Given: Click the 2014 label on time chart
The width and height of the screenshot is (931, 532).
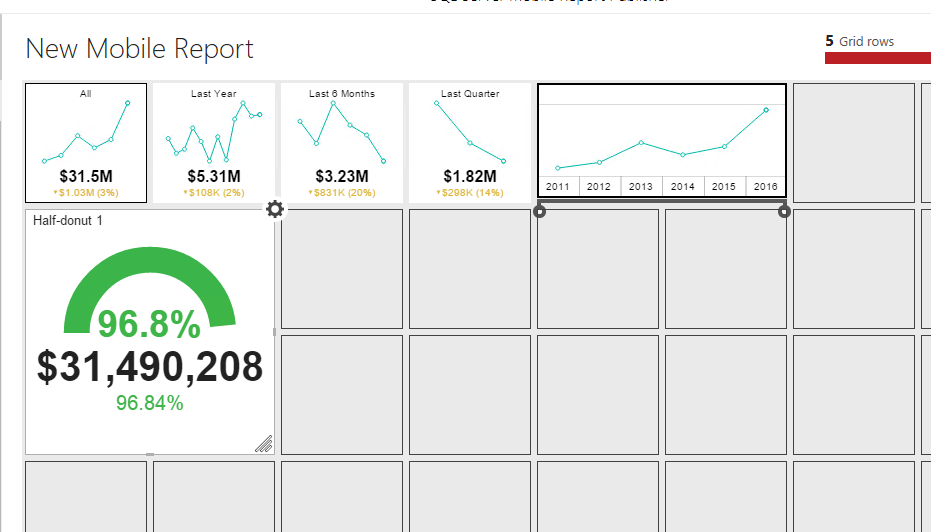Looking at the screenshot, I should pyautogui.click(x=683, y=187).
